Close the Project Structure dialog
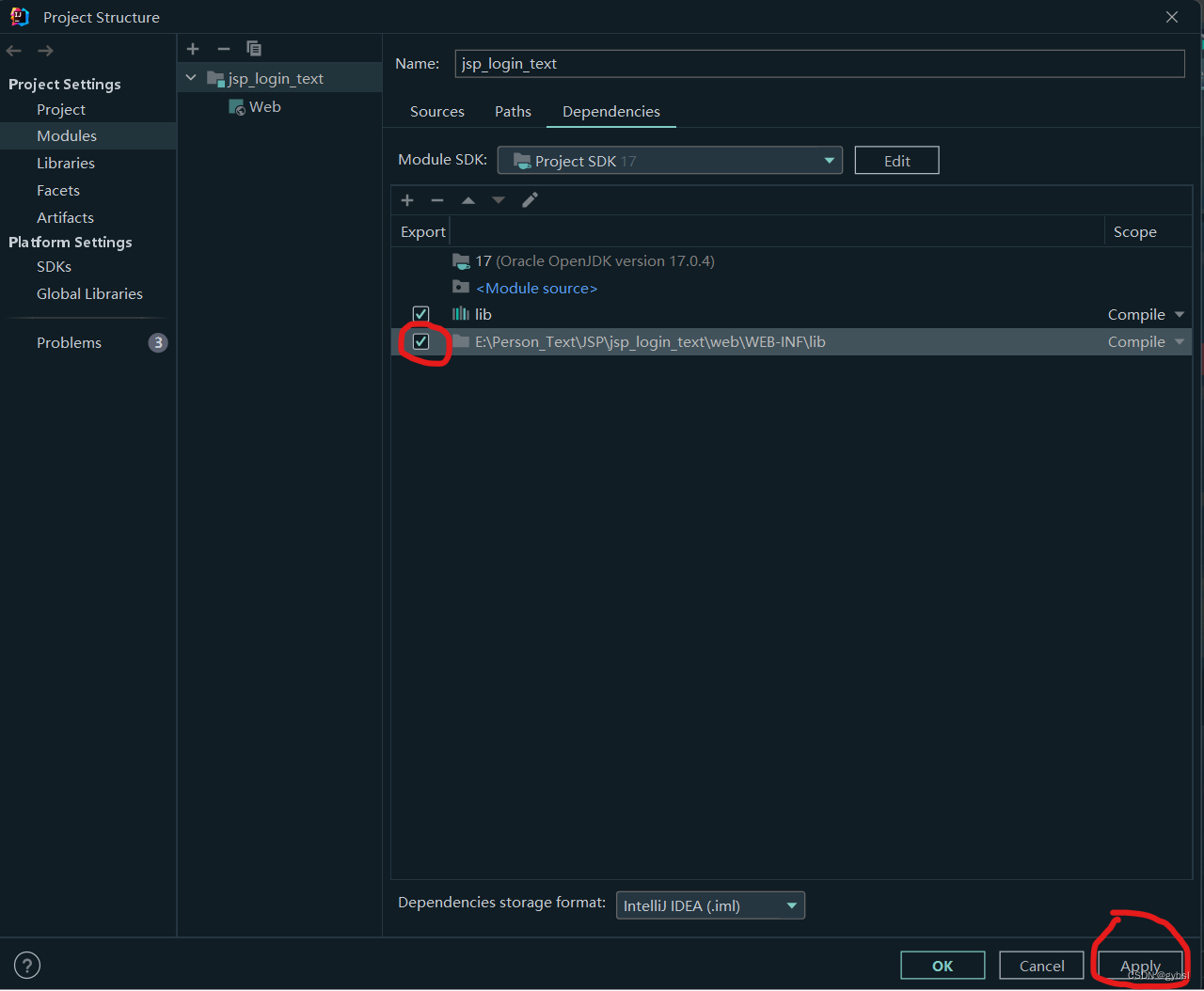Screen dimensions: 1204x991 tap(1172, 17)
